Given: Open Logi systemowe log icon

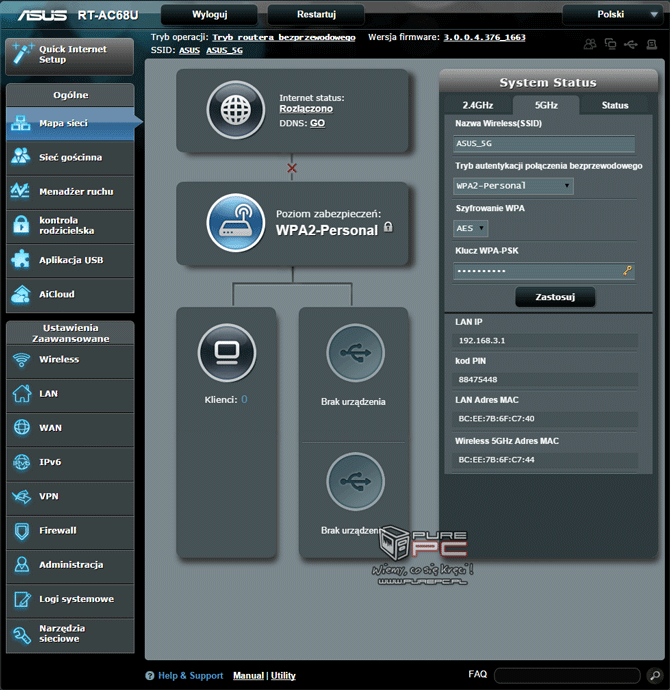Looking at the screenshot, I should (x=22, y=599).
